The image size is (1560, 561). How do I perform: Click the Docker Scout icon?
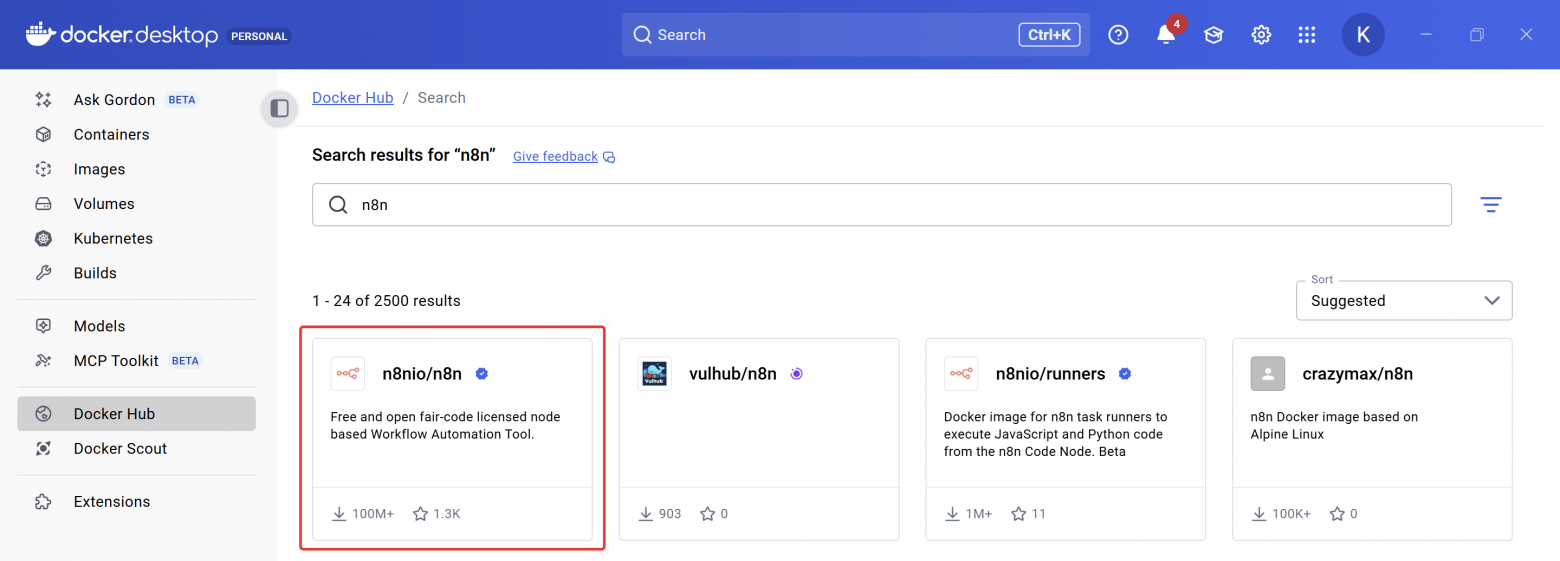click(43, 449)
